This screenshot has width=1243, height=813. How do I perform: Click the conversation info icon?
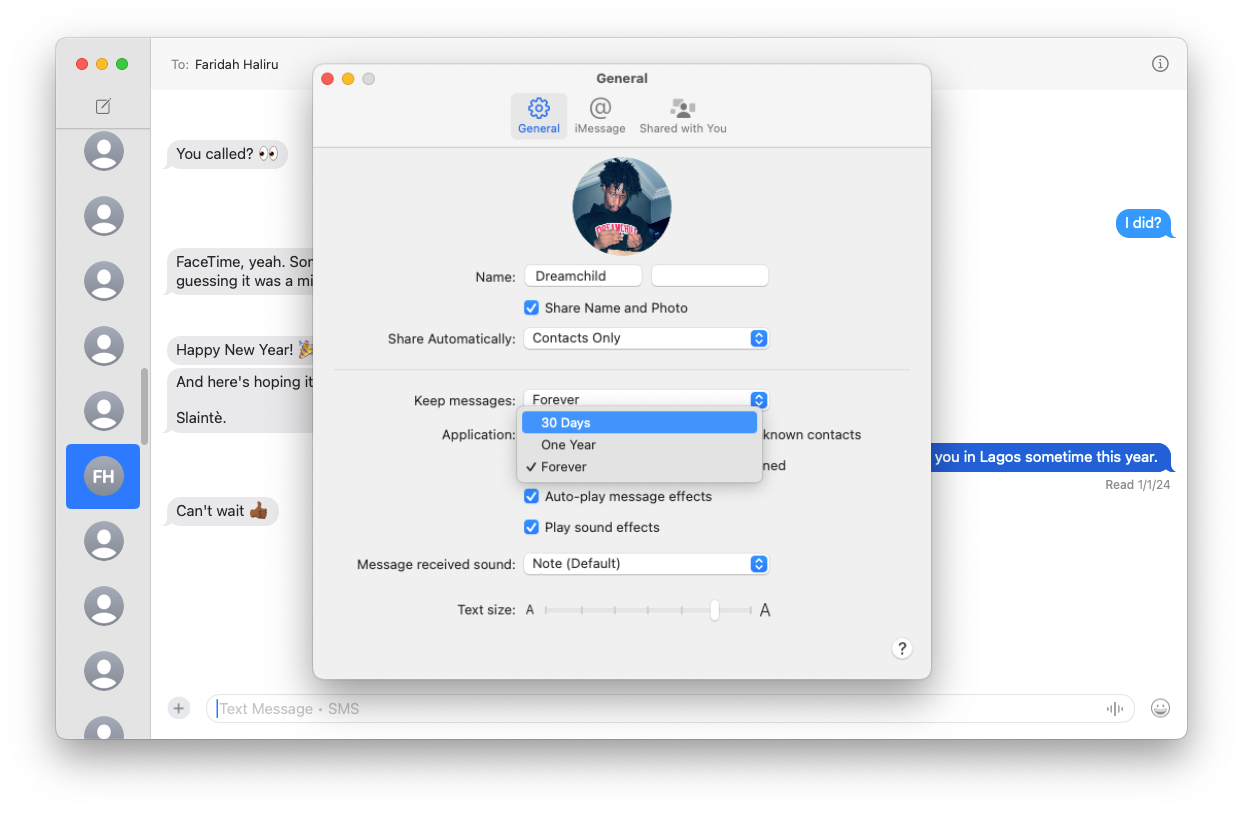click(1160, 63)
